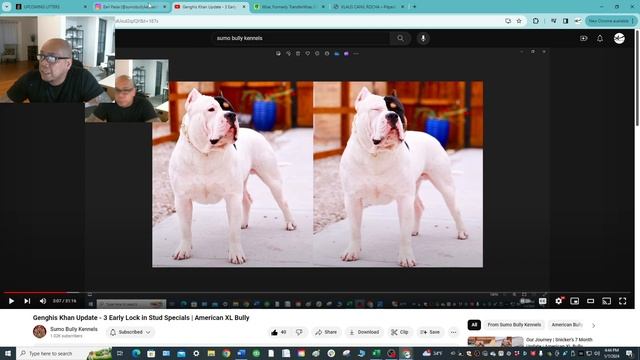Enable theater mode view
This screenshot has width=640, height=360.
590,301
